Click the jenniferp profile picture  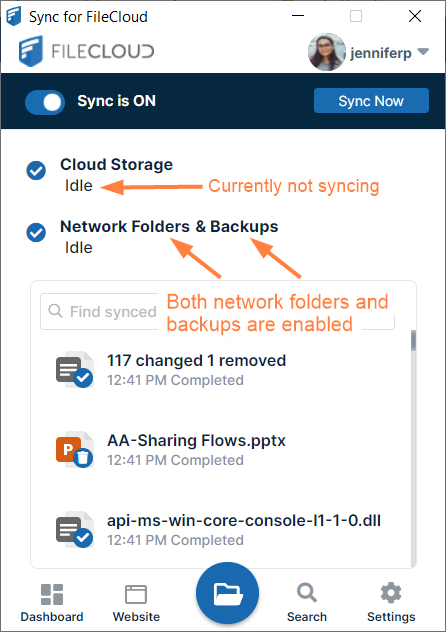pyautogui.click(x=327, y=52)
